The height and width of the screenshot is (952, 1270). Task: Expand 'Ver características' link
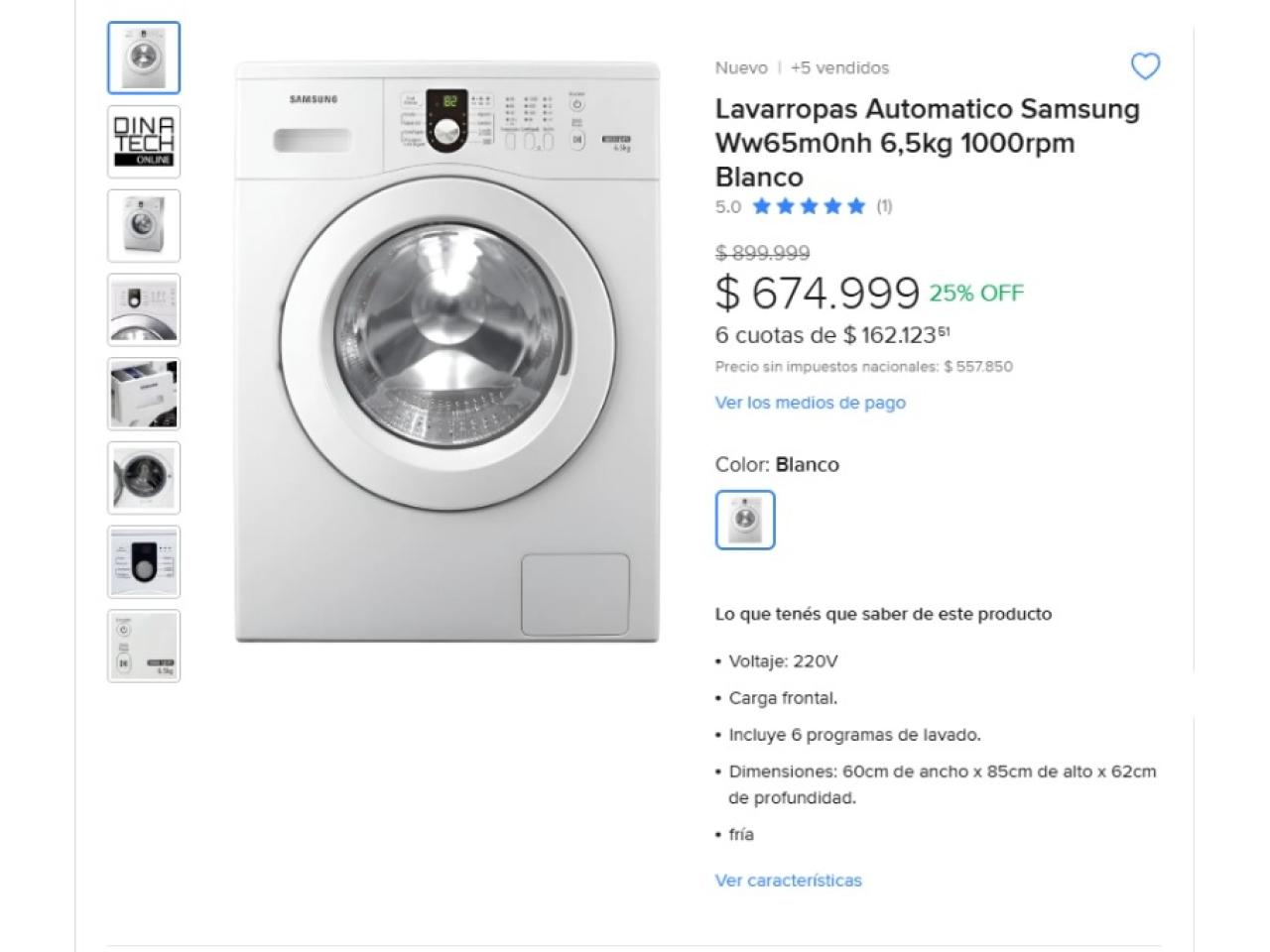[788, 881]
